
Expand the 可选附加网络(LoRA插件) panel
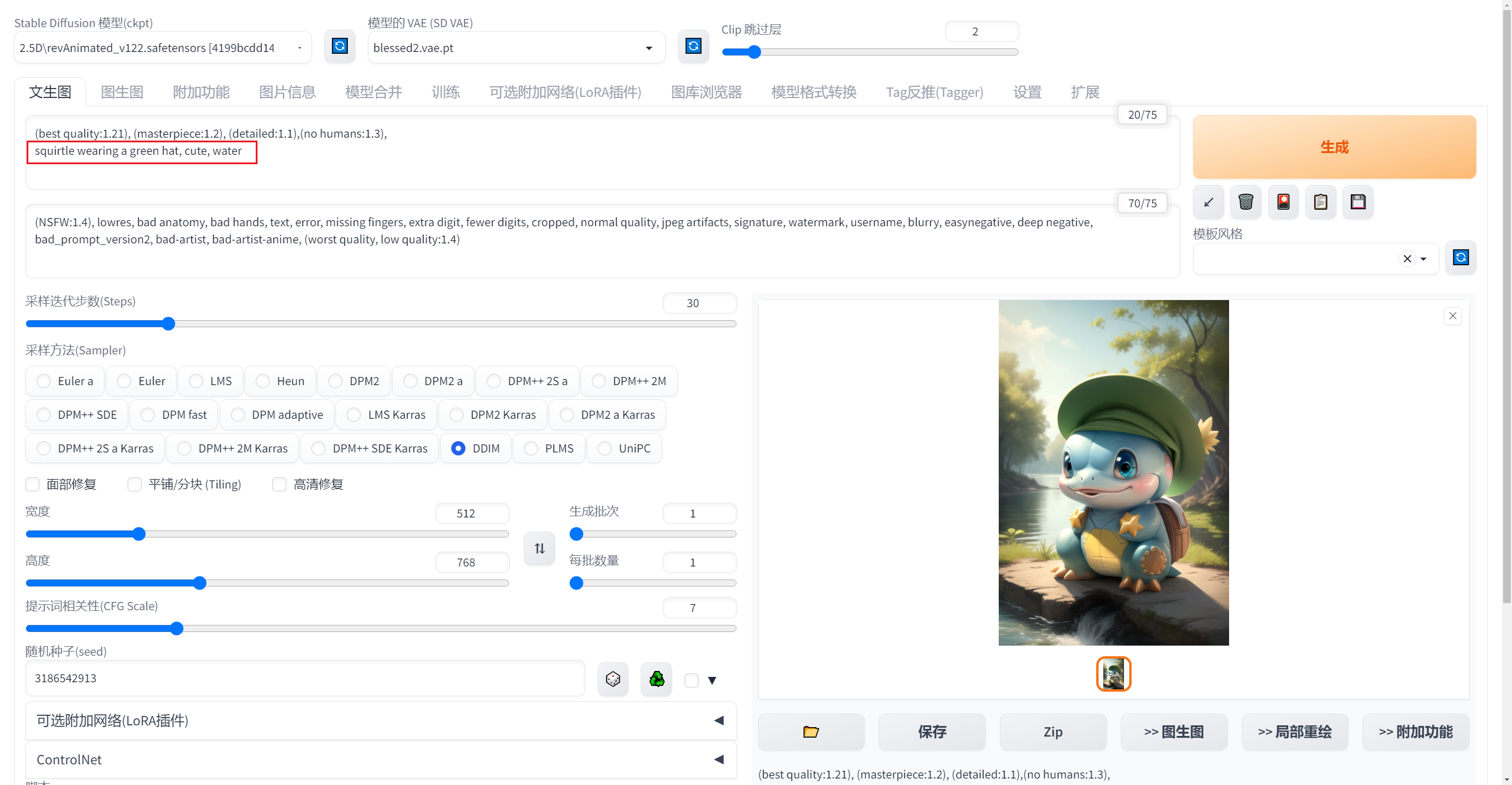click(x=380, y=721)
